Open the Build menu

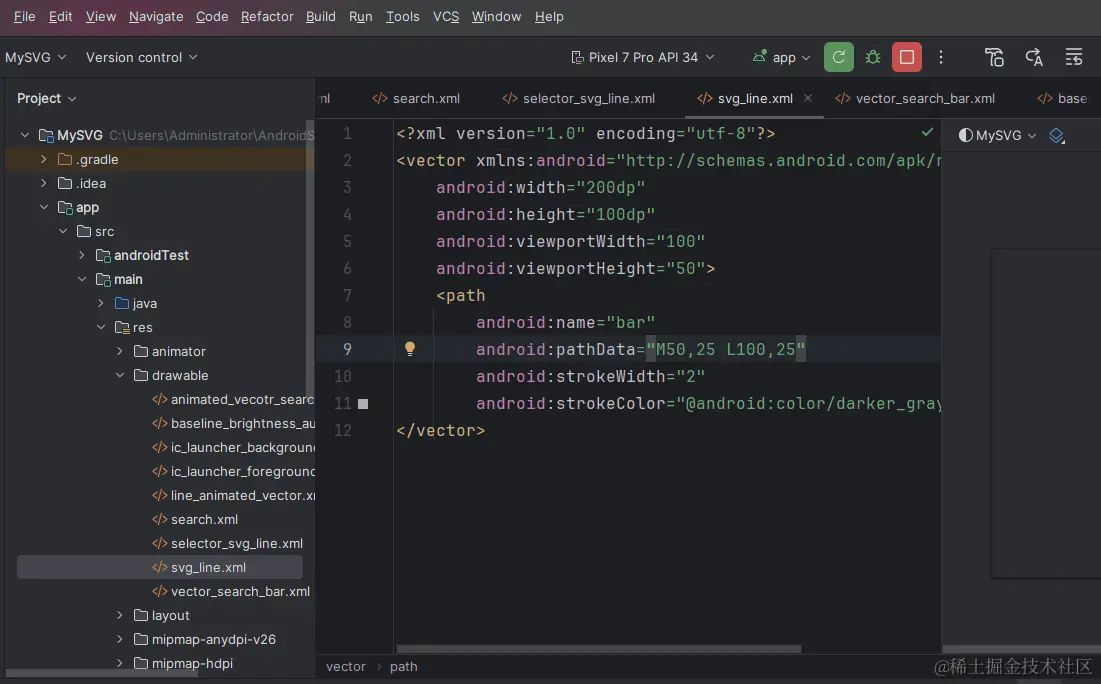click(x=321, y=16)
